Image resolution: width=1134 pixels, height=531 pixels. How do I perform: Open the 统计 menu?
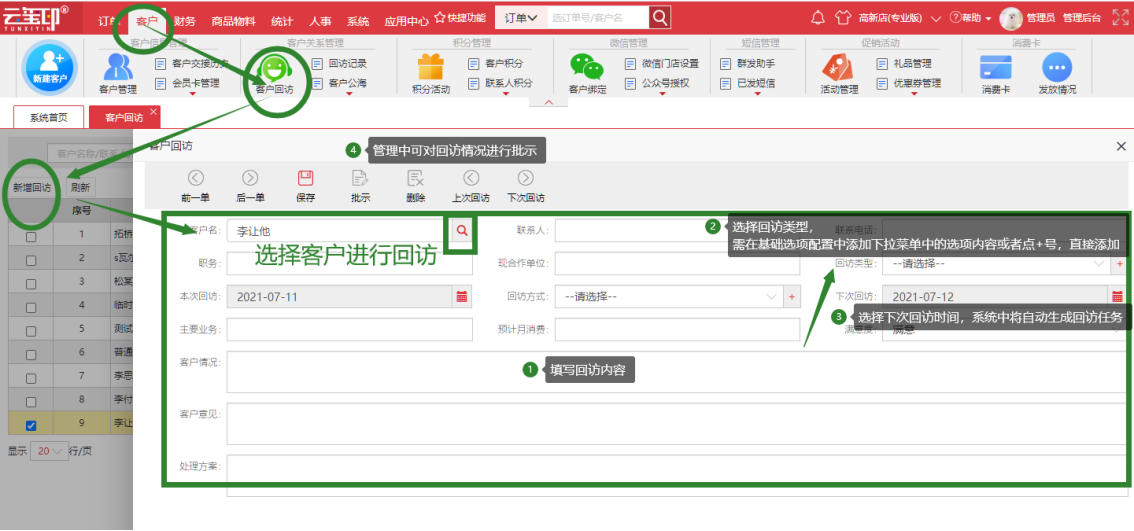tap(282, 20)
